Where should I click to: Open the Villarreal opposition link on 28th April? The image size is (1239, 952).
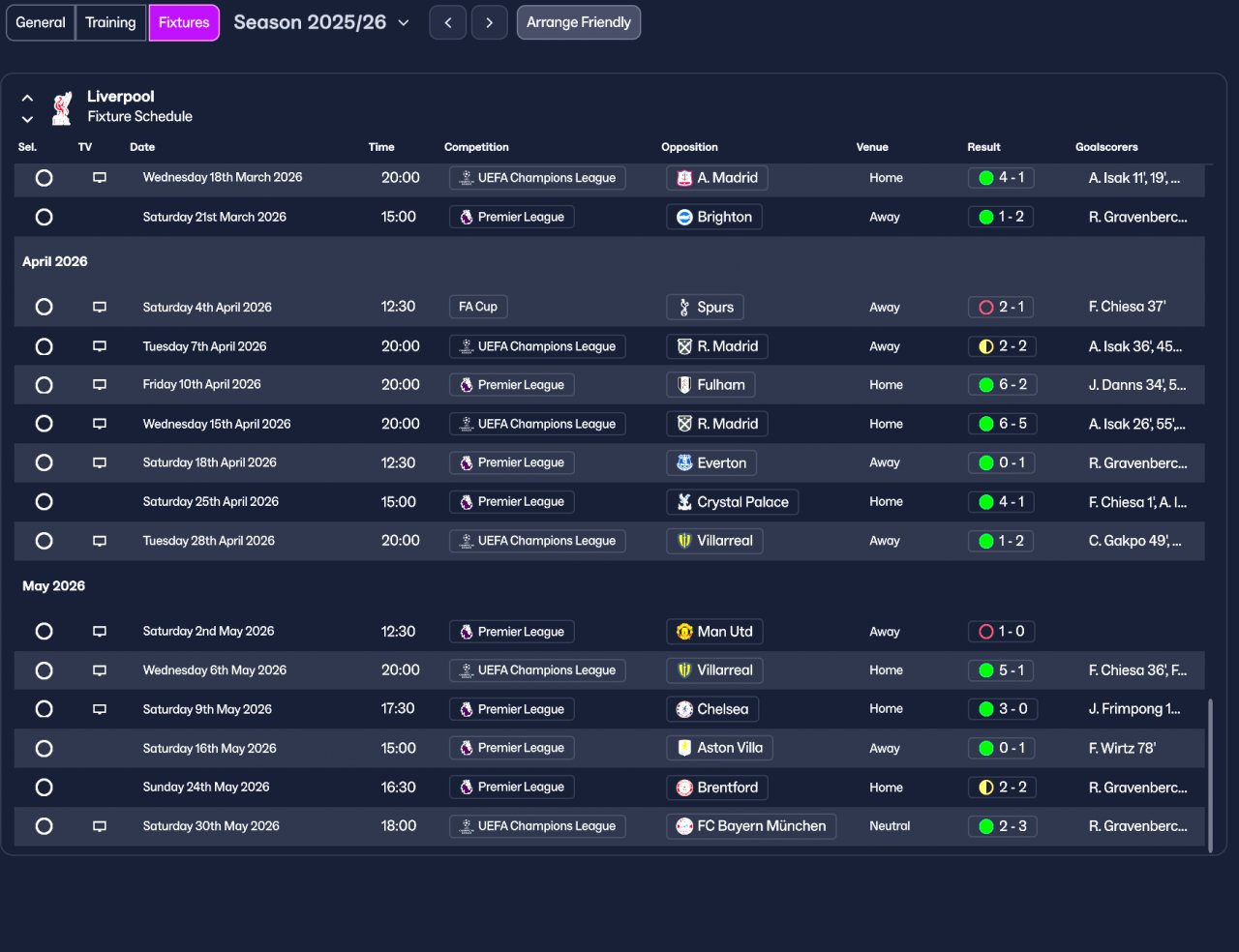click(x=714, y=541)
